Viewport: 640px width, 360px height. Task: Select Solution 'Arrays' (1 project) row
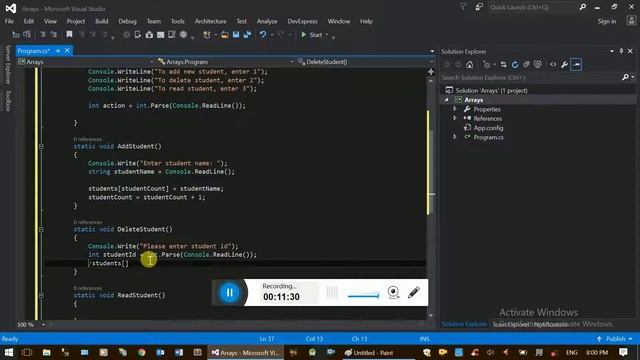coord(491,91)
